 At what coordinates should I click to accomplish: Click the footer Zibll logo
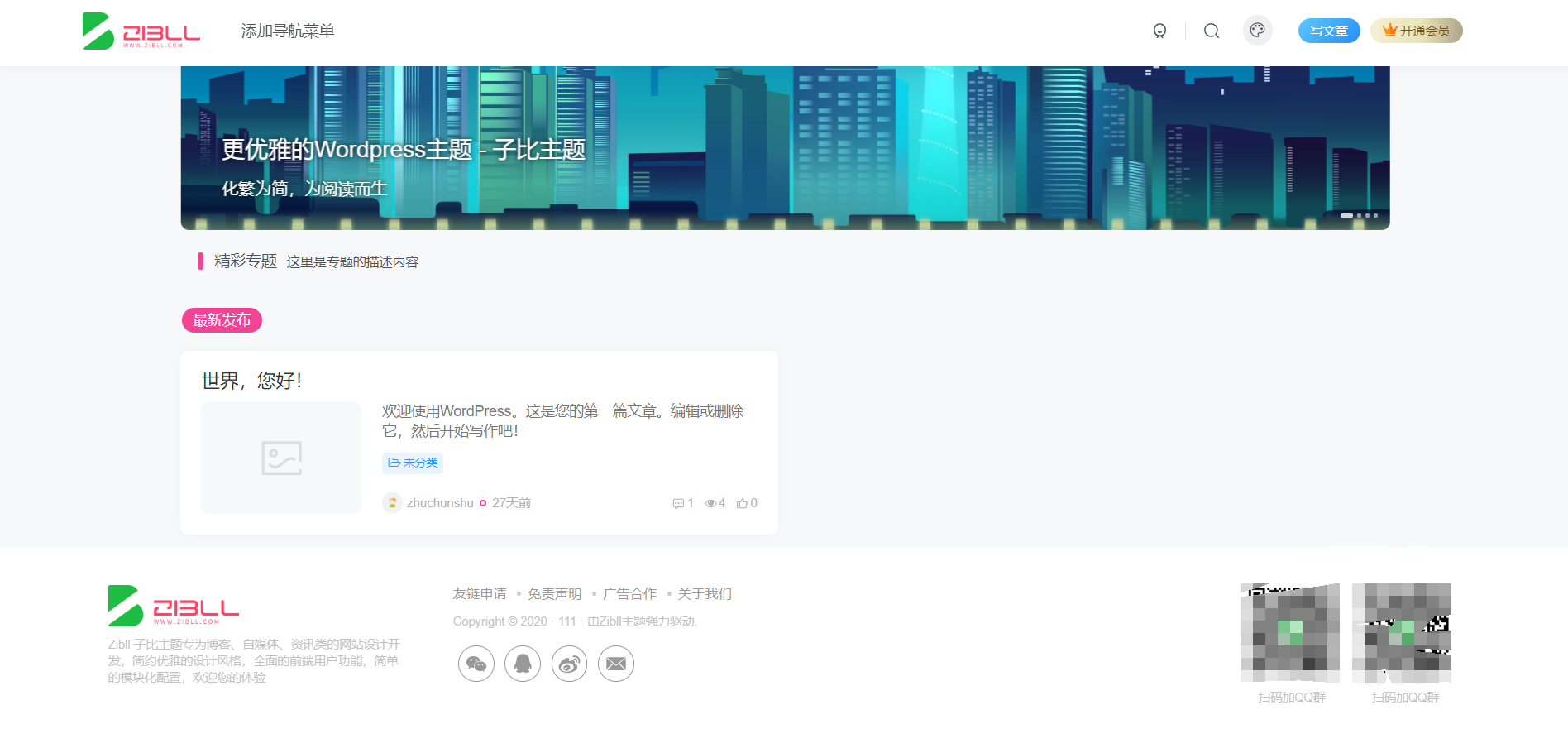(174, 606)
